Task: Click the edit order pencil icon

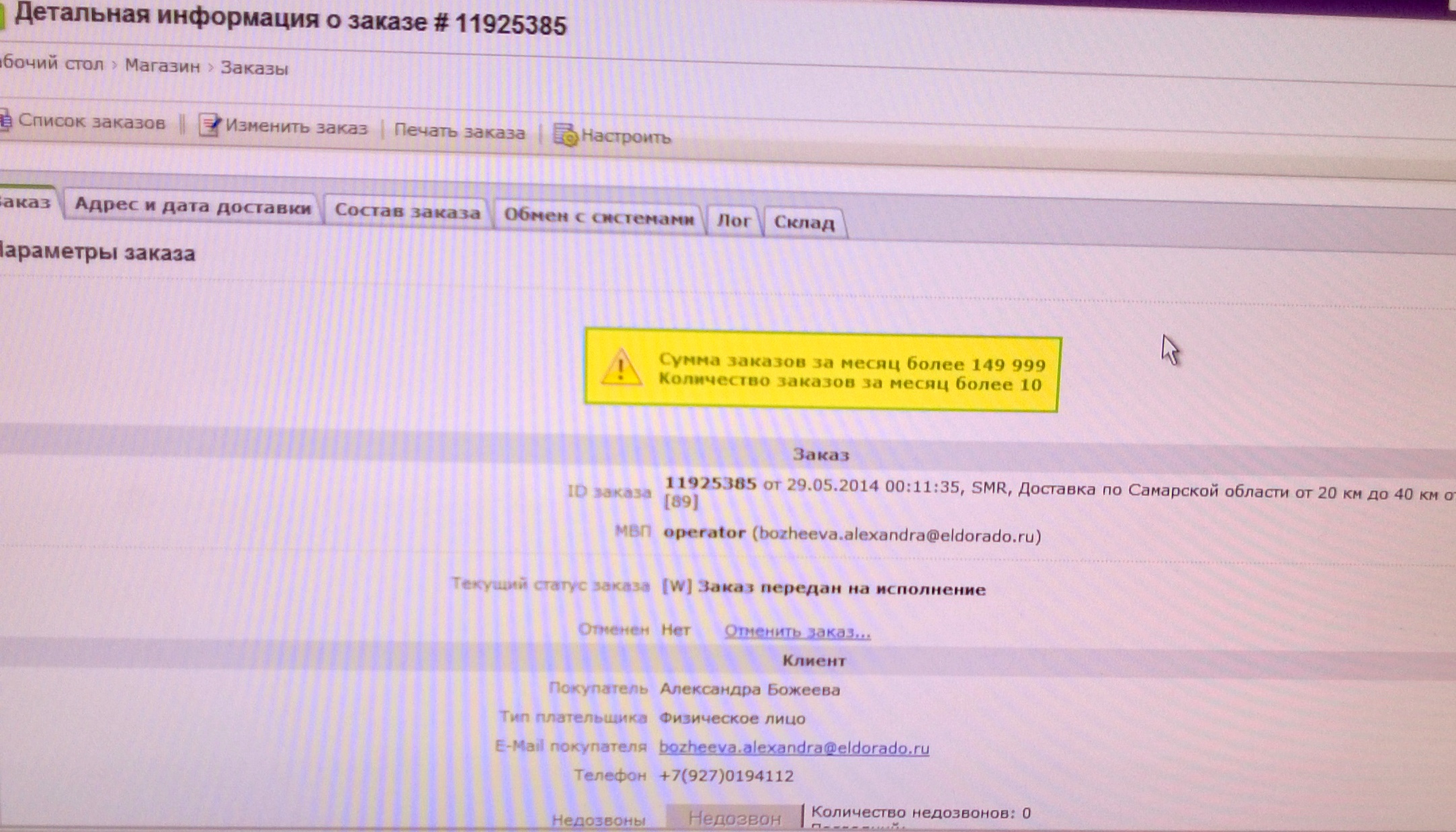Action: [x=210, y=125]
